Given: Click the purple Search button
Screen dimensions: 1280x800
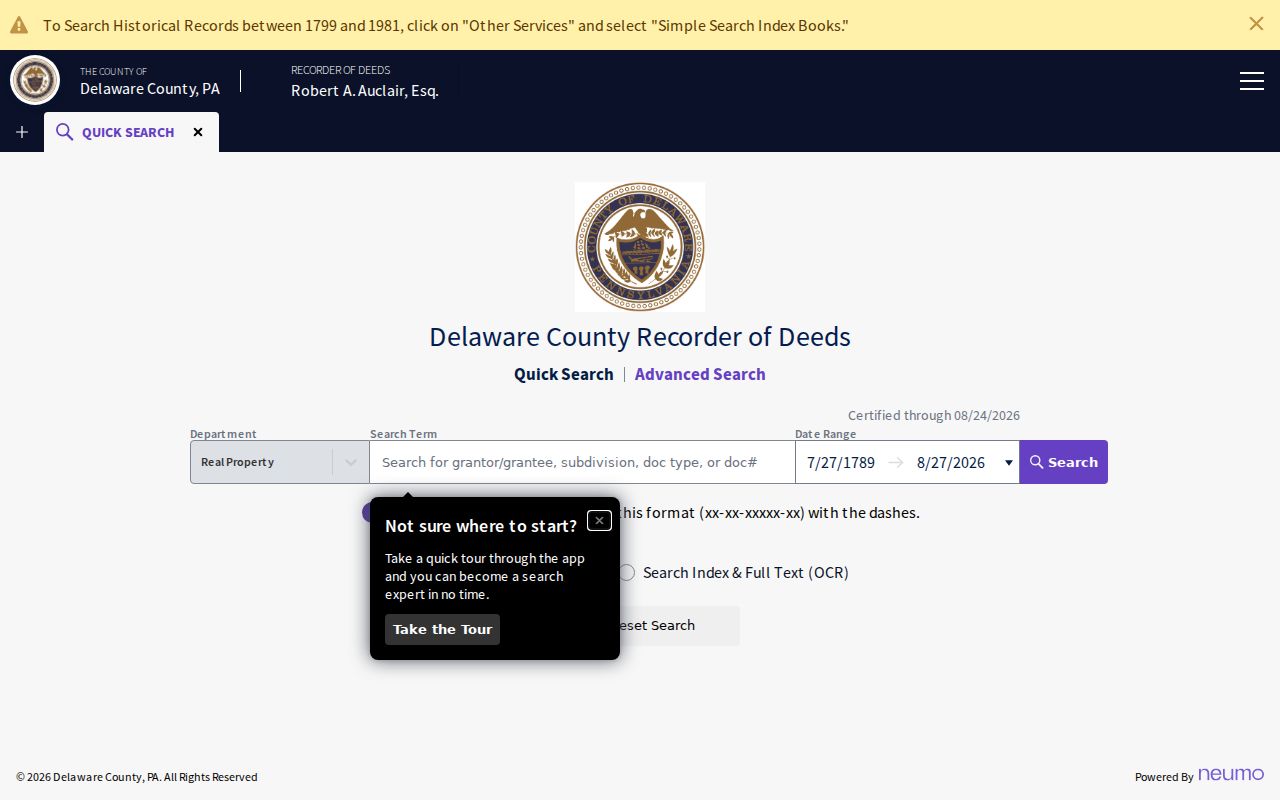Looking at the screenshot, I should tap(1064, 462).
